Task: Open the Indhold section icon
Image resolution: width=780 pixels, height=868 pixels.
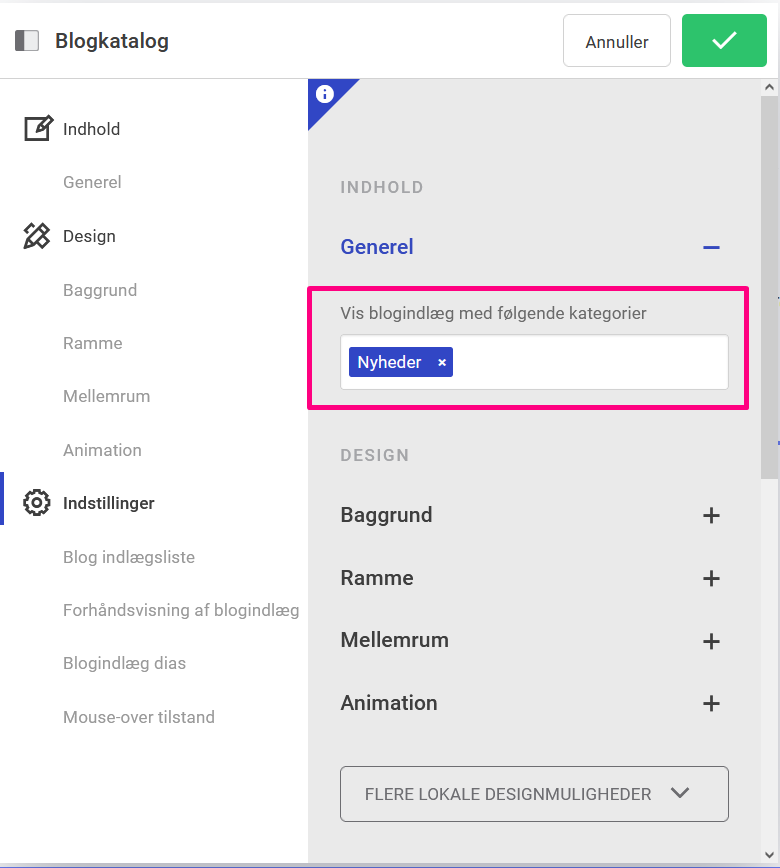Action: click(x=37, y=129)
